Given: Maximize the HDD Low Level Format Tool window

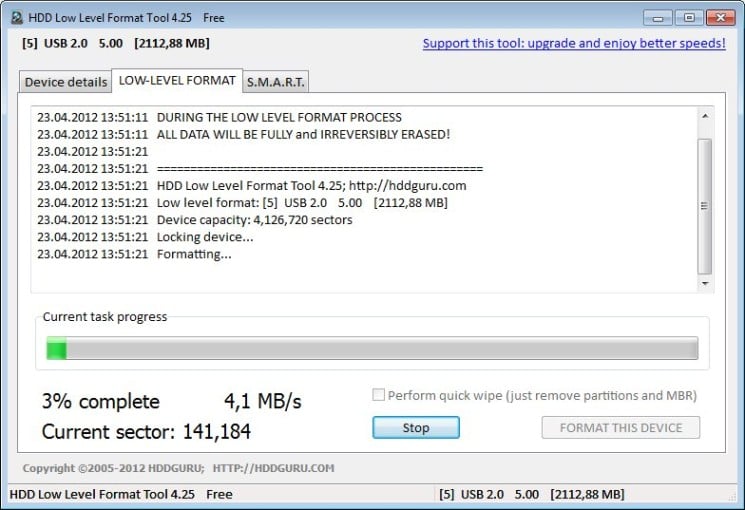Looking at the screenshot, I should (x=688, y=18).
